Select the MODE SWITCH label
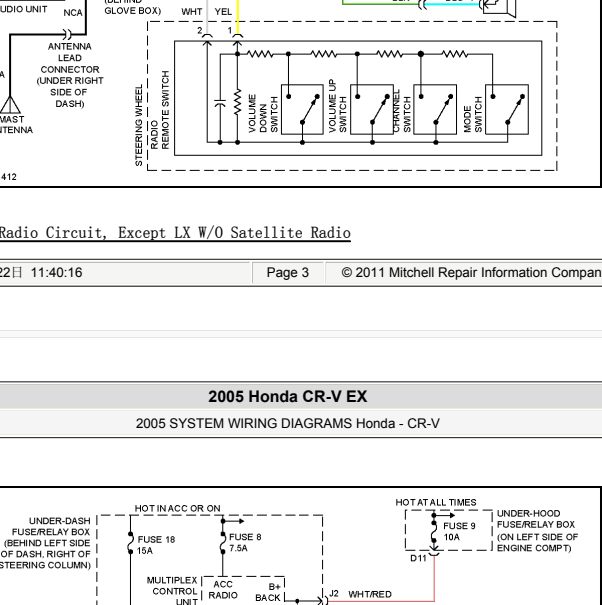Viewport: 602px width, 605px height. point(473,114)
